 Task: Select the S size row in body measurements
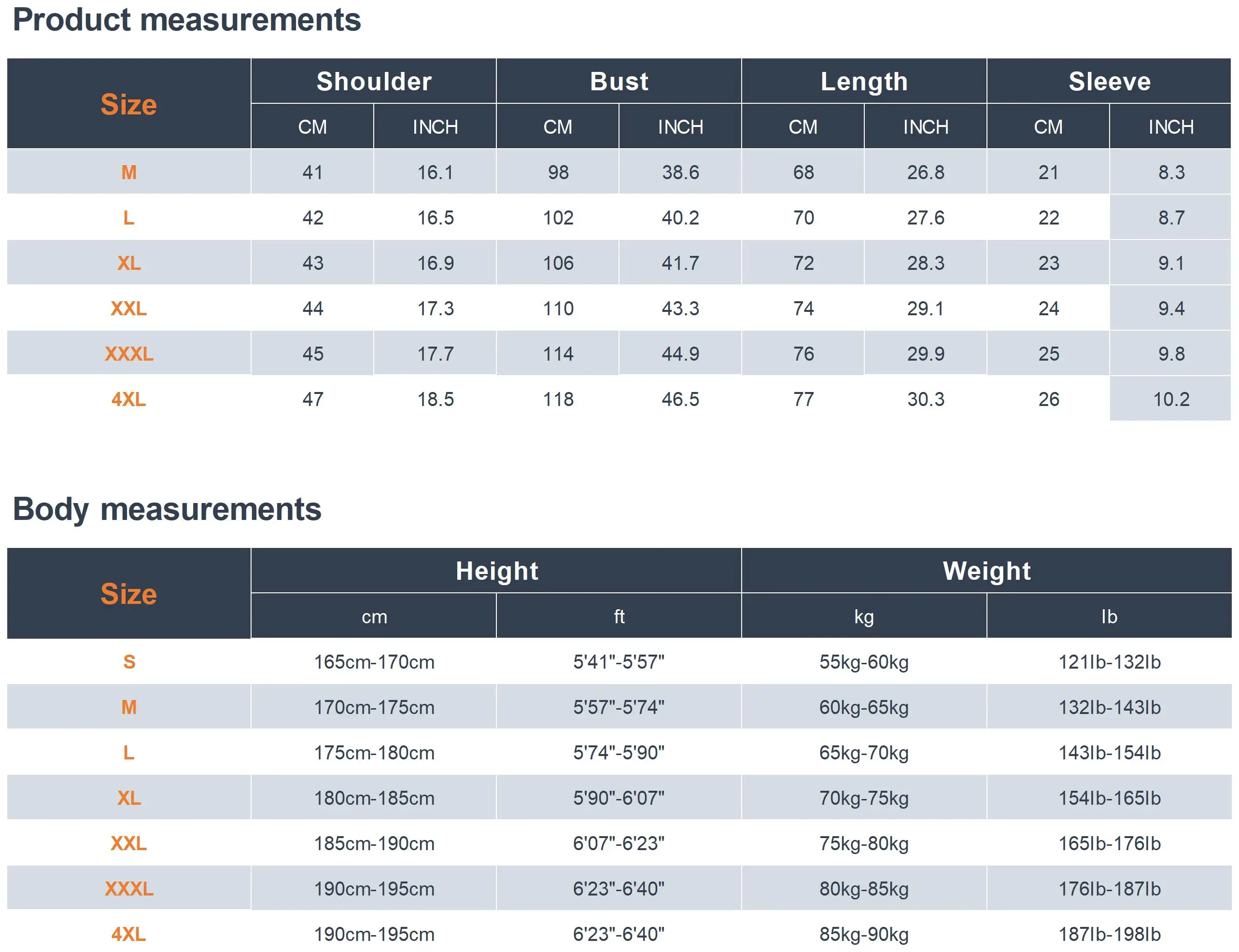tap(619, 661)
